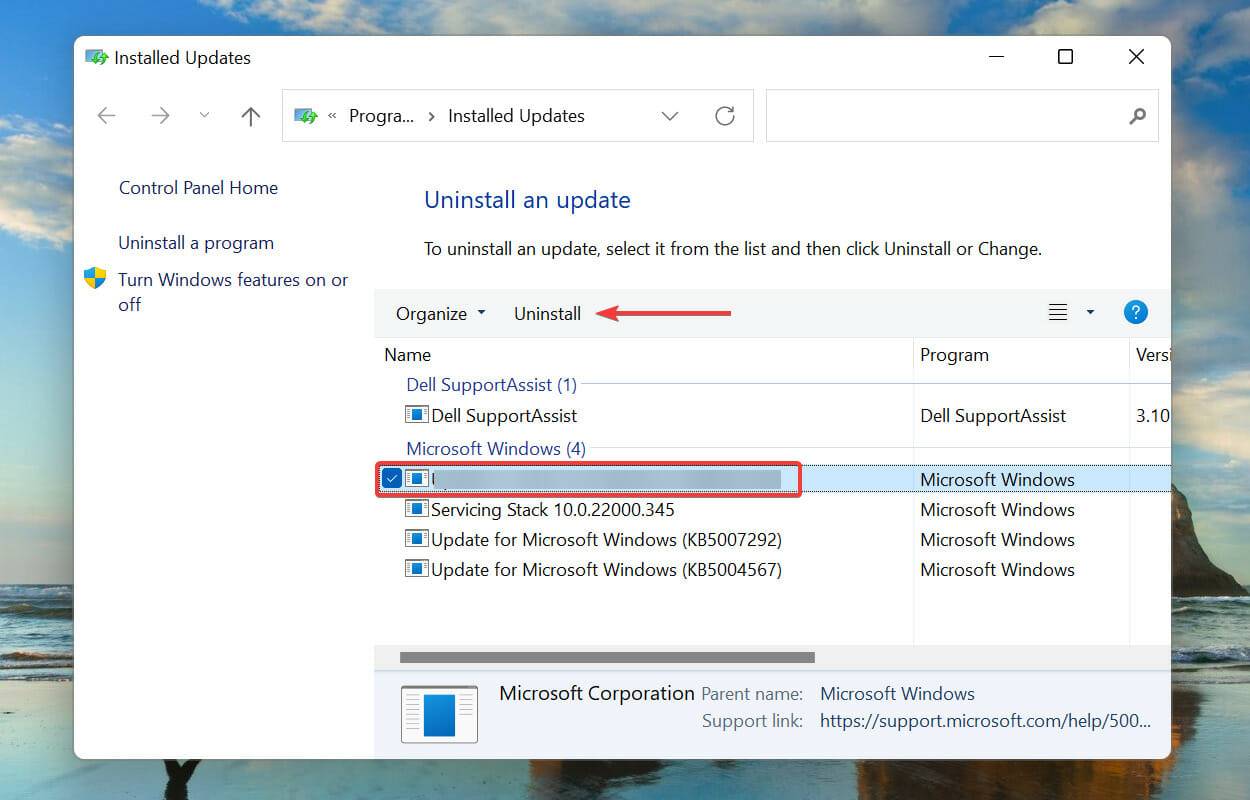Click the KB5007292 update row icon

(416, 539)
